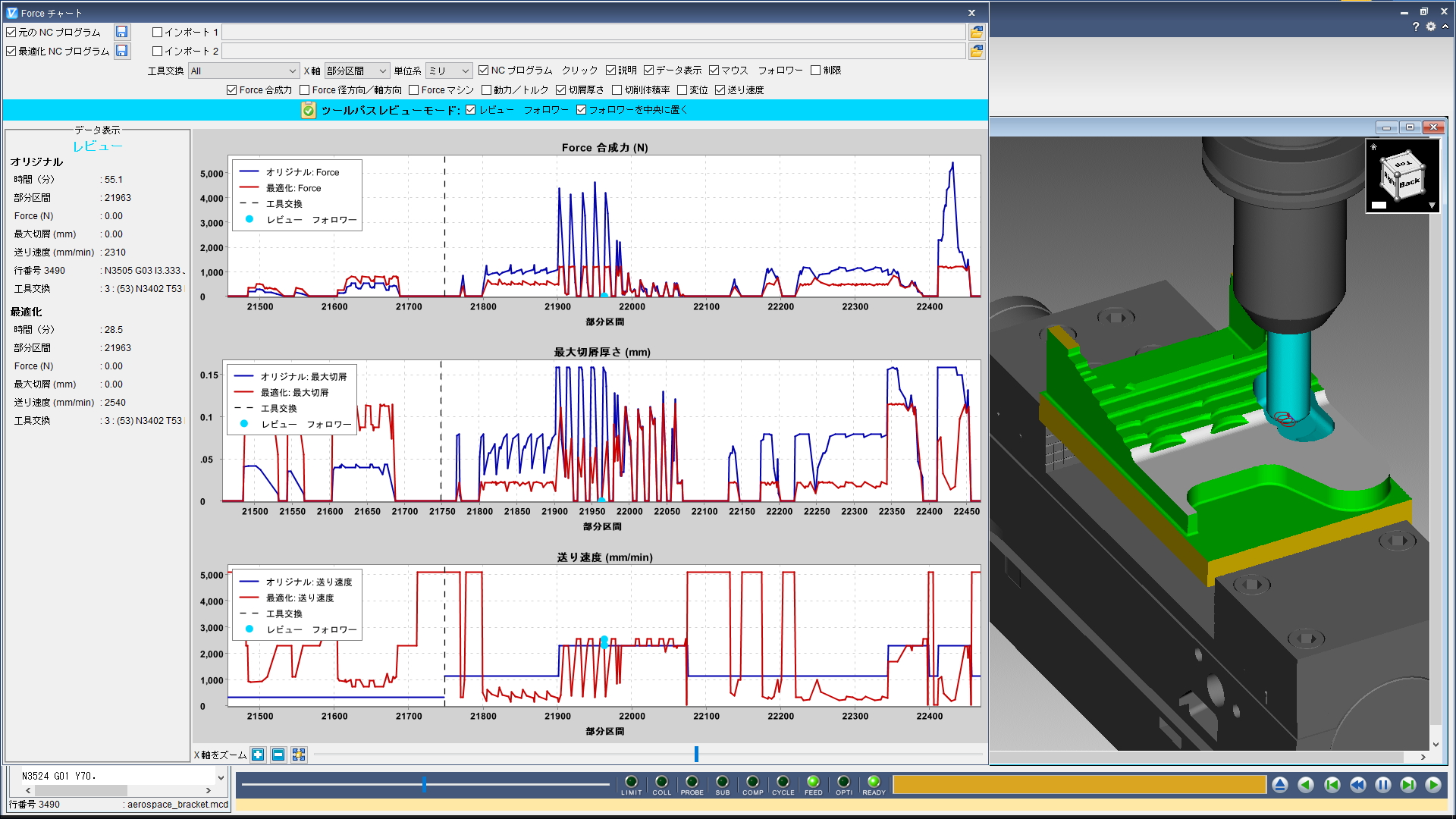Click 行番号 3490 value N3505 G03

click(143, 271)
